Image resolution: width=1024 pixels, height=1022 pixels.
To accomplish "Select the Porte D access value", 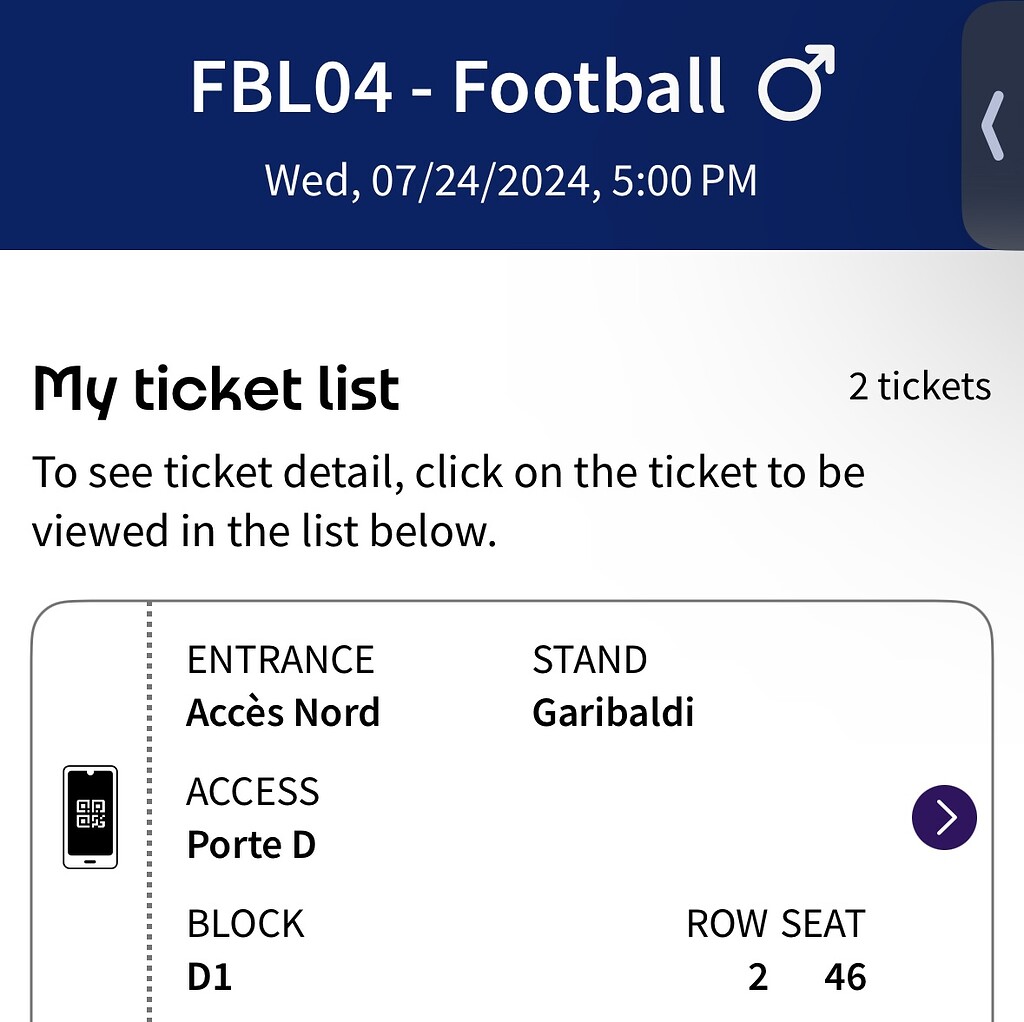I will pyautogui.click(x=251, y=845).
